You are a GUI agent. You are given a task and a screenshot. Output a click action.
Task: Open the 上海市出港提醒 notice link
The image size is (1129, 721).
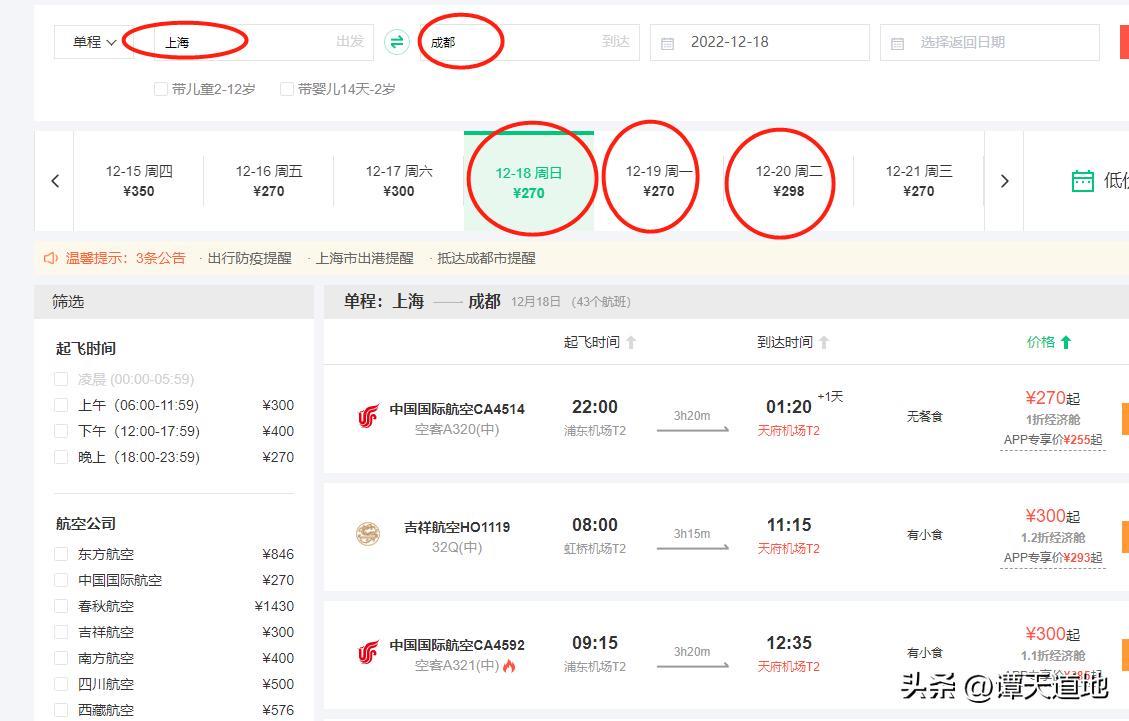pos(364,258)
